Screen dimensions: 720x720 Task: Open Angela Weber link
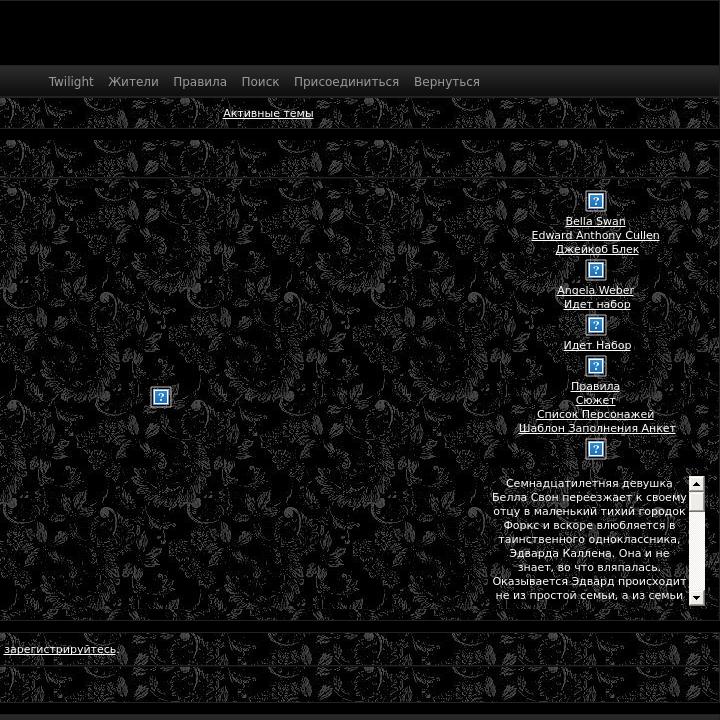click(595, 290)
